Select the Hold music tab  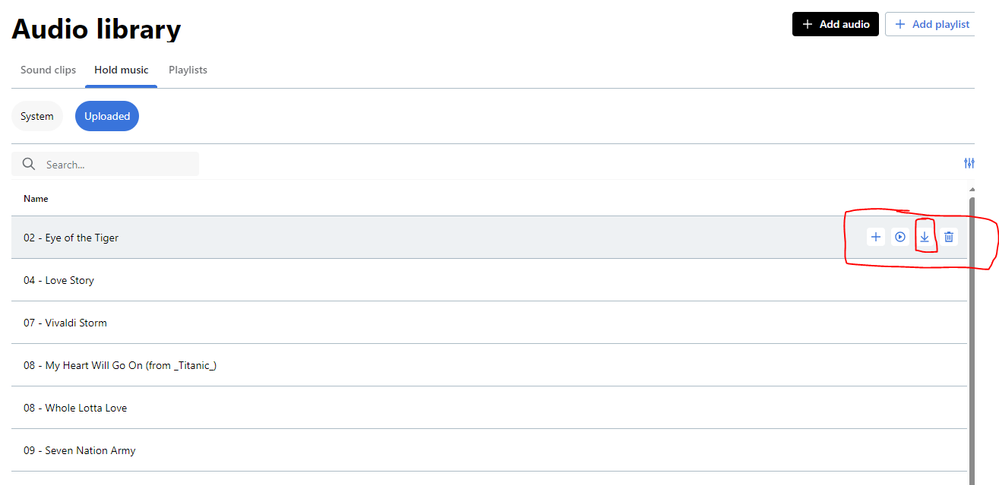pos(121,70)
